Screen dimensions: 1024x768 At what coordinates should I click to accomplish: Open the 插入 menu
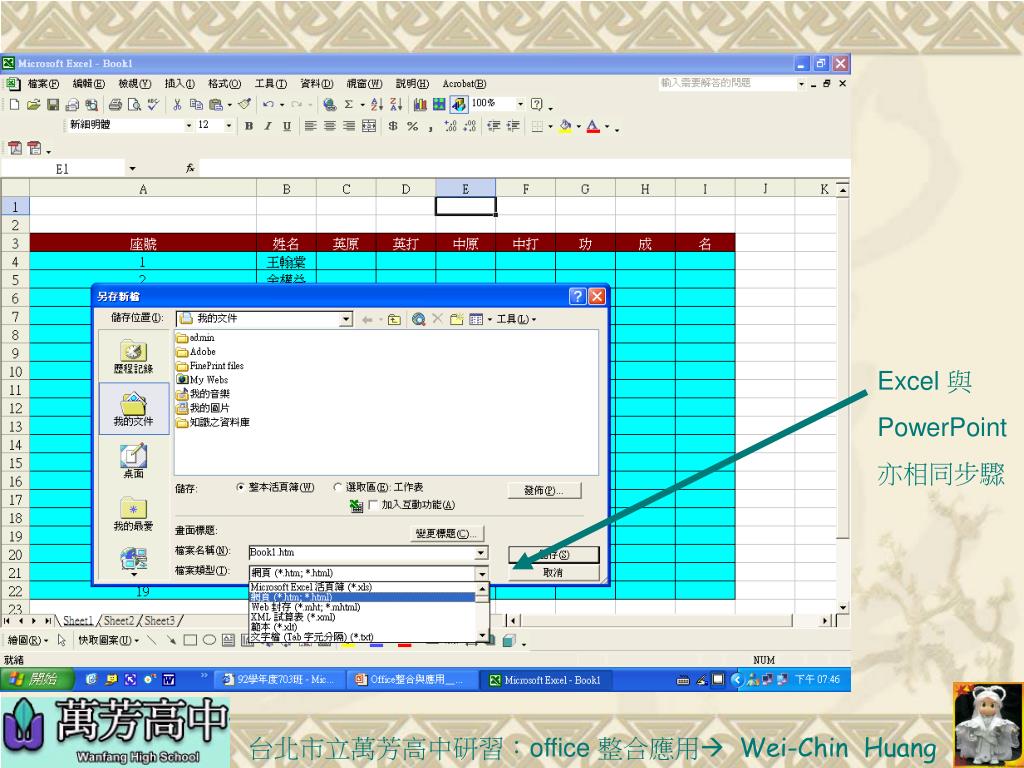click(180, 84)
